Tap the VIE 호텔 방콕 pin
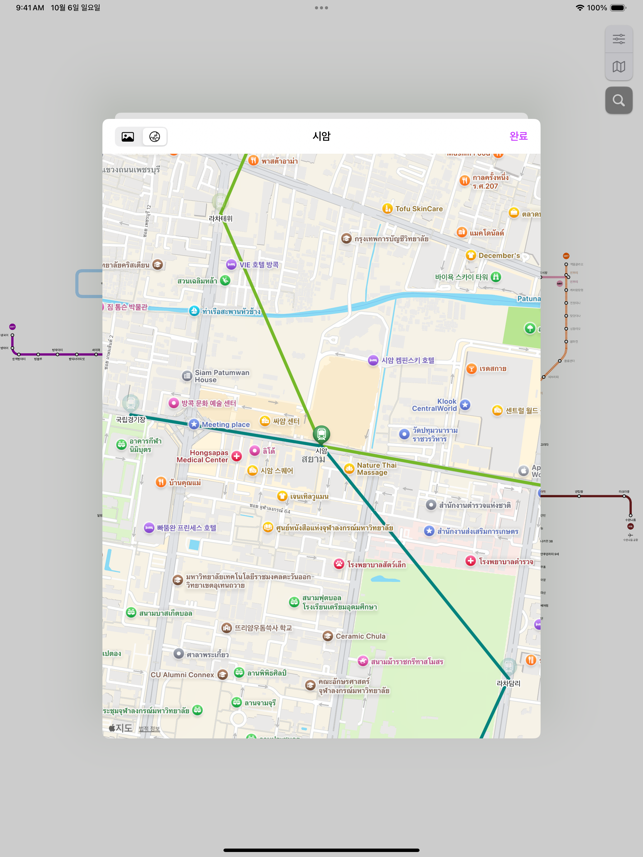Viewport: 643px width, 857px height. coord(231,265)
